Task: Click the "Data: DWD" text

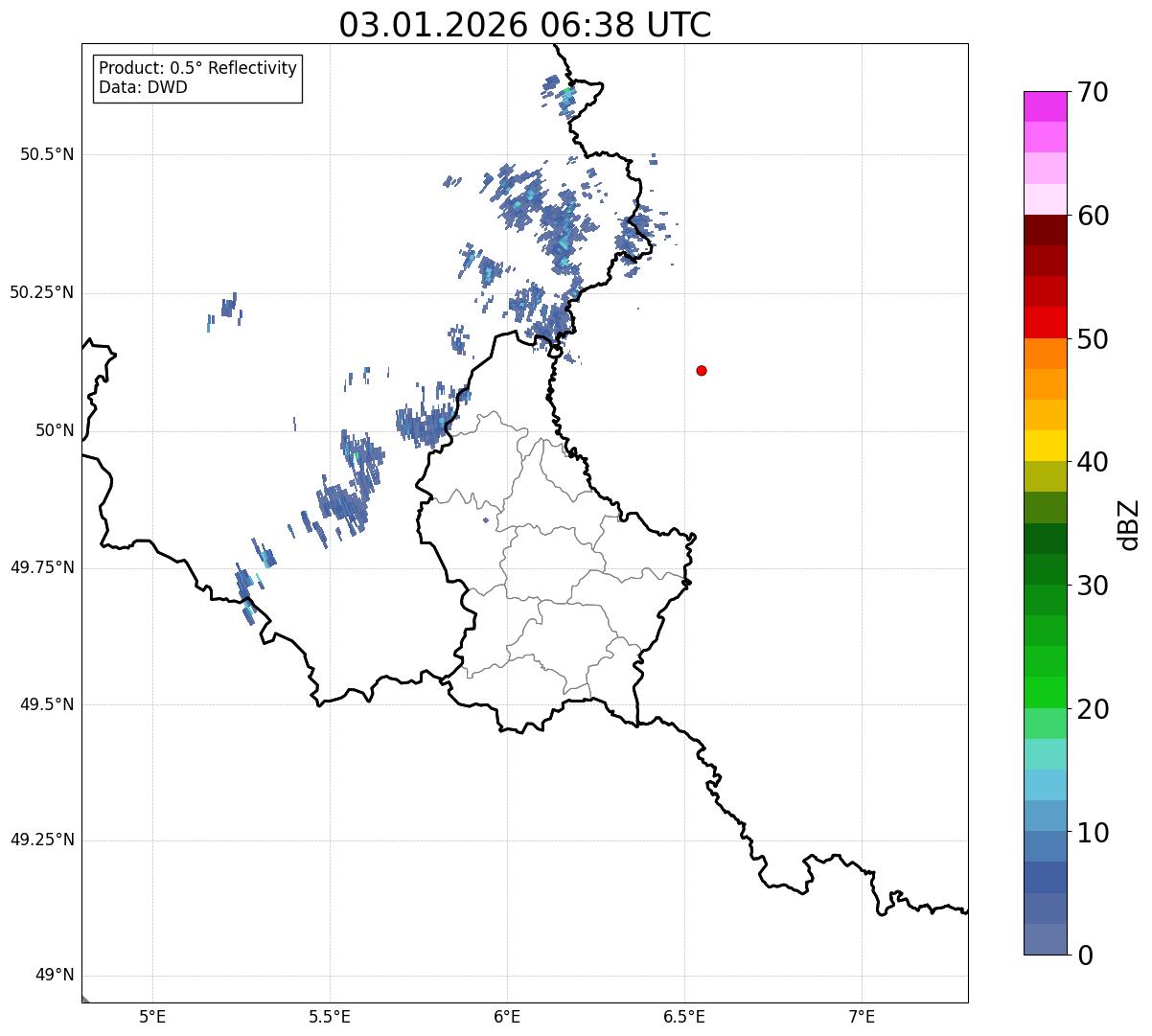Action: (x=143, y=87)
